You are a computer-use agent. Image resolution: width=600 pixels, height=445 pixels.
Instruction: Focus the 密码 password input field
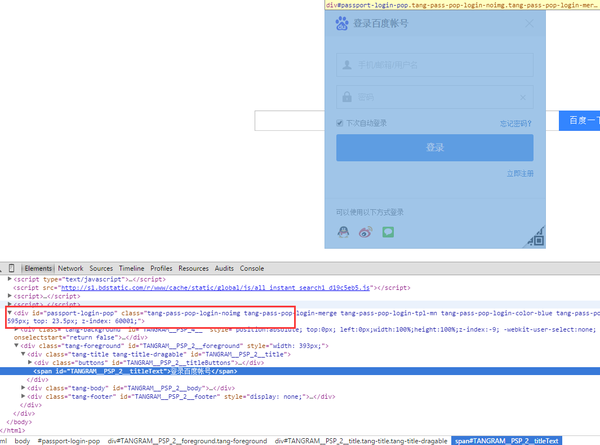point(435,97)
